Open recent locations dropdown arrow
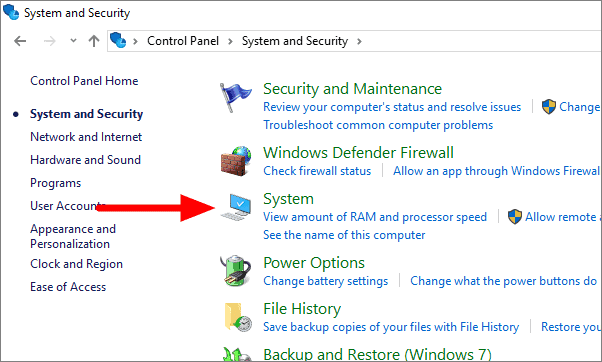The image size is (602, 362). tap(73, 40)
